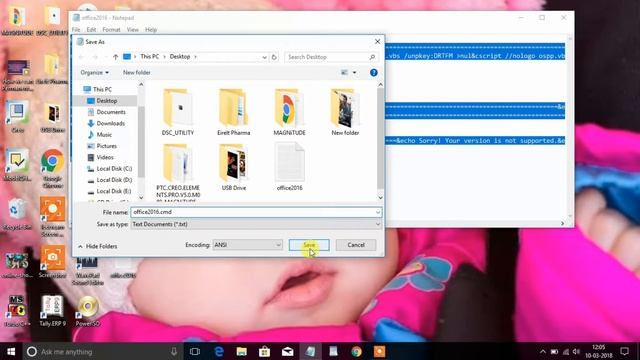Open Google Chrome from taskbar

356,351
